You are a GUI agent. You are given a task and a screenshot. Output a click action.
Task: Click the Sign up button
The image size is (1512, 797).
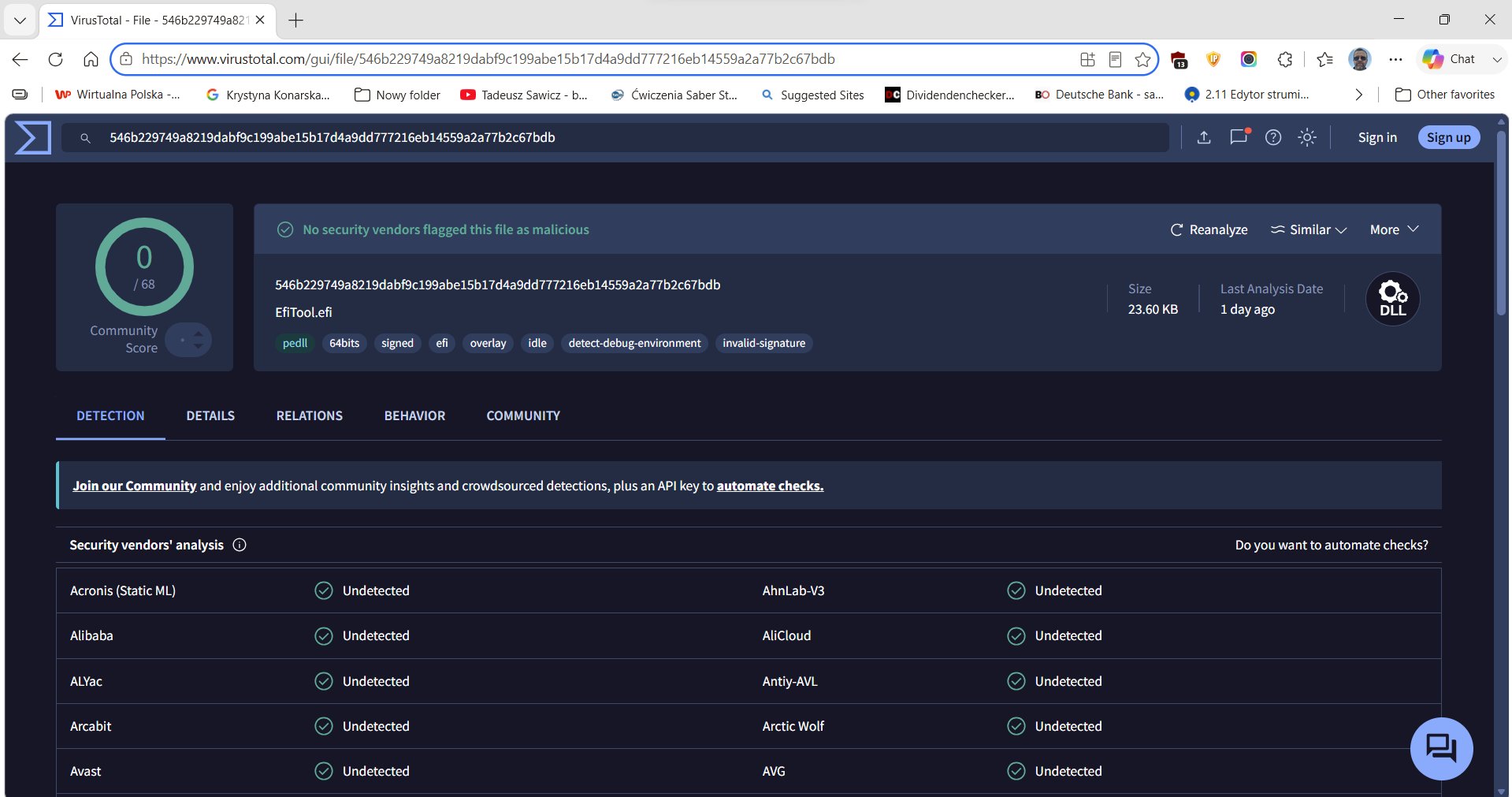point(1448,137)
